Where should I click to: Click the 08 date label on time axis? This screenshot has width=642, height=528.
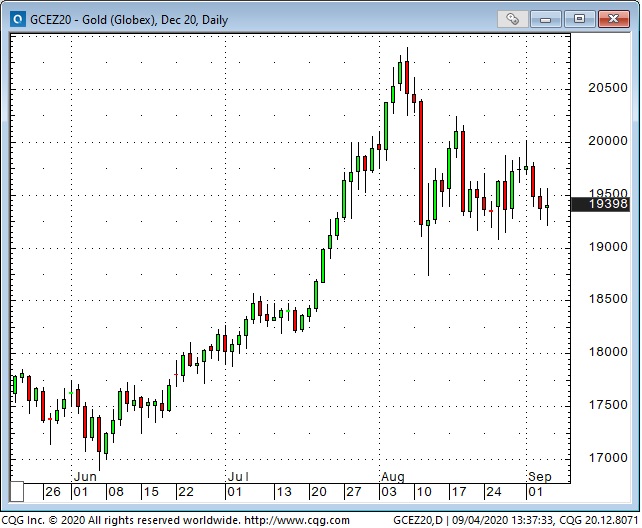coord(115,492)
